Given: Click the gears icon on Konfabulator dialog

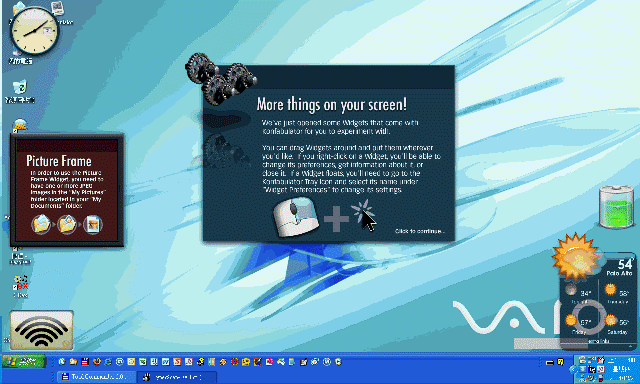Looking at the screenshot, I should pos(220,79).
